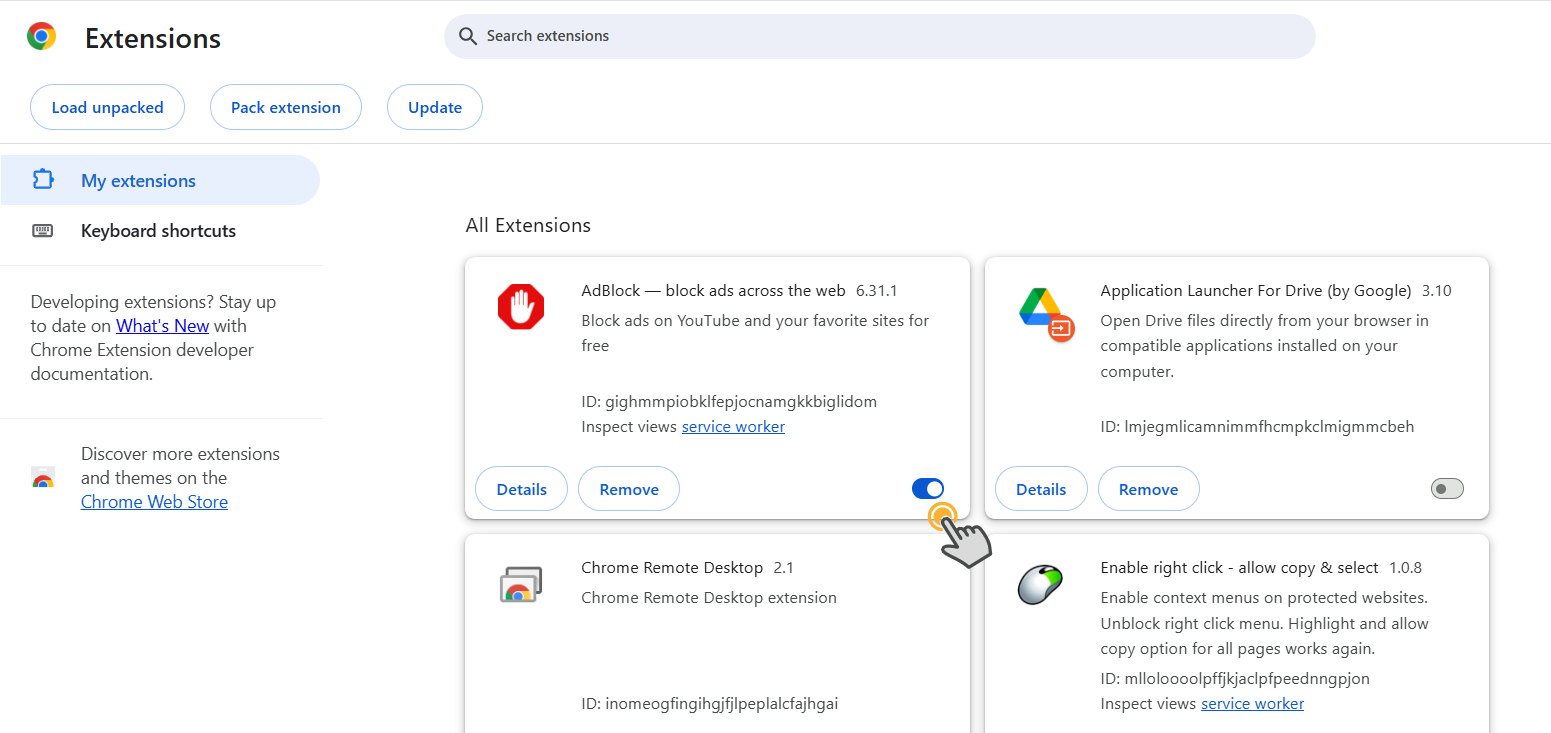Click the Extensions page title
Screen dimensions: 1551x733
click(x=153, y=38)
